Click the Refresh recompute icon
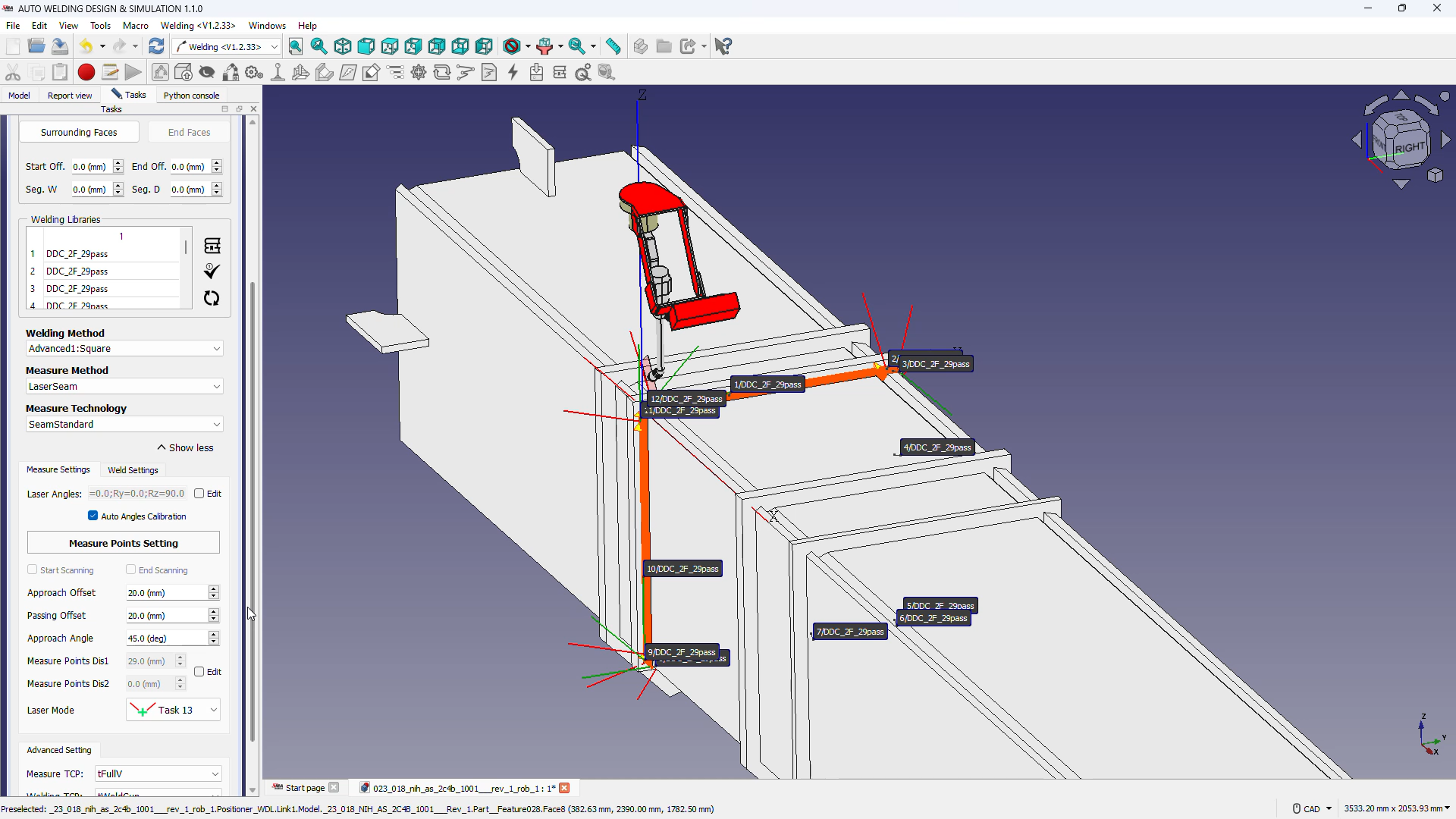The height and width of the screenshot is (819, 1456). point(156,46)
